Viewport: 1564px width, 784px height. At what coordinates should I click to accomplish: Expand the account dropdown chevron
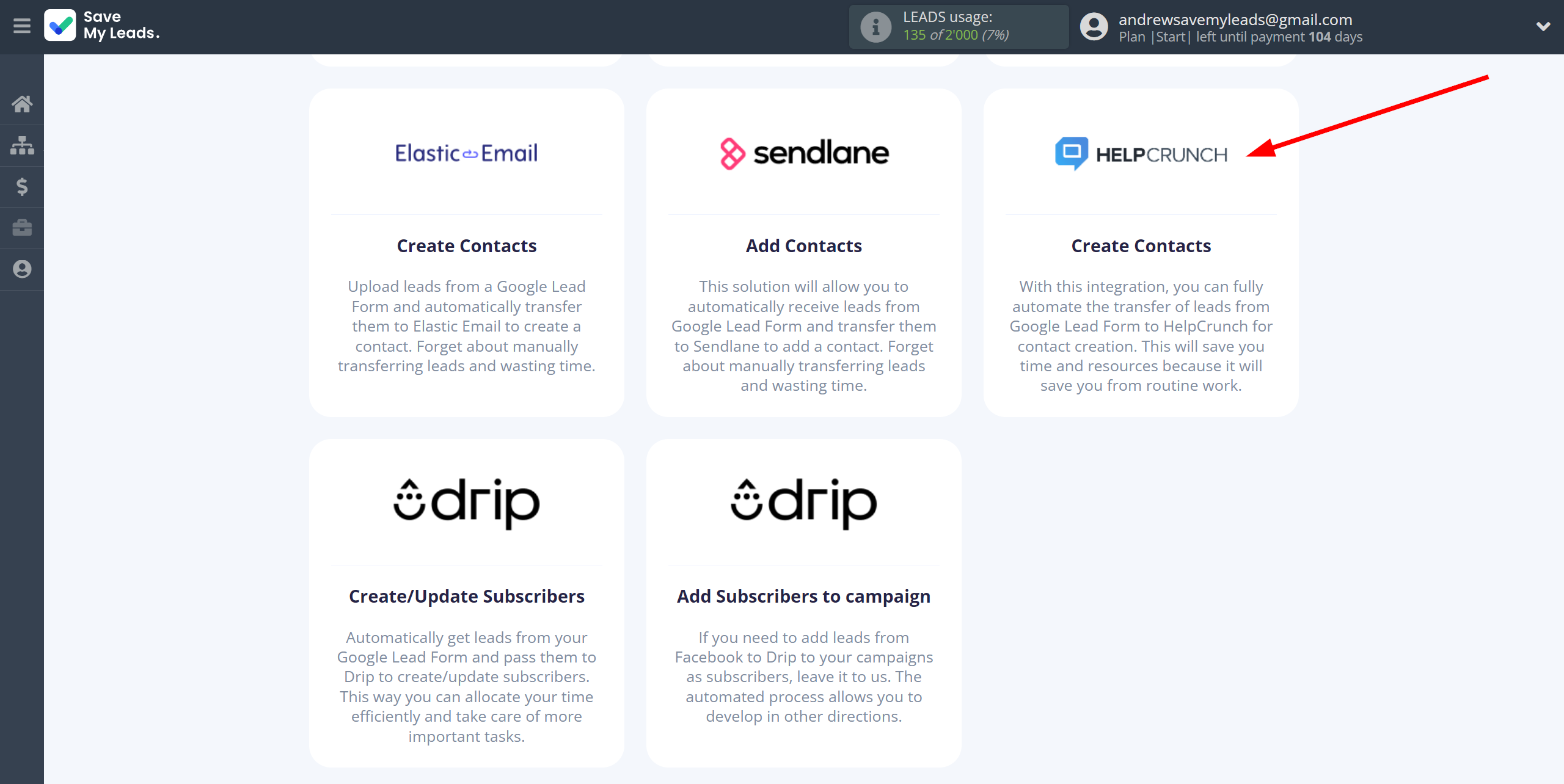point(1543,26)
